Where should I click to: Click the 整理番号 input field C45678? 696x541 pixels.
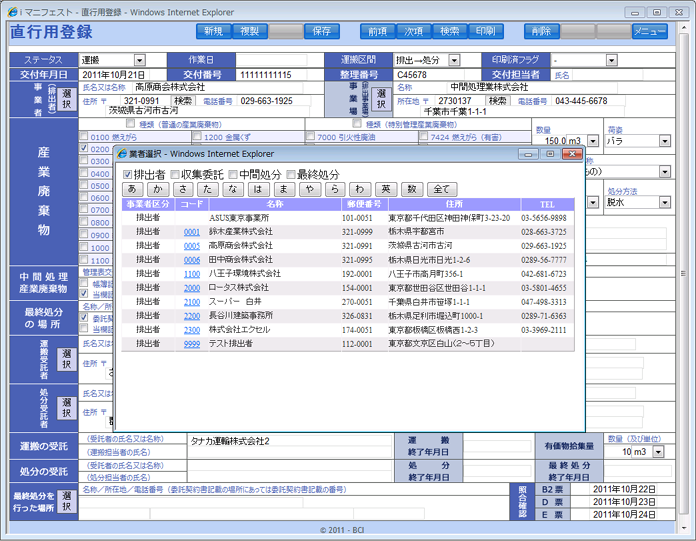429,75
